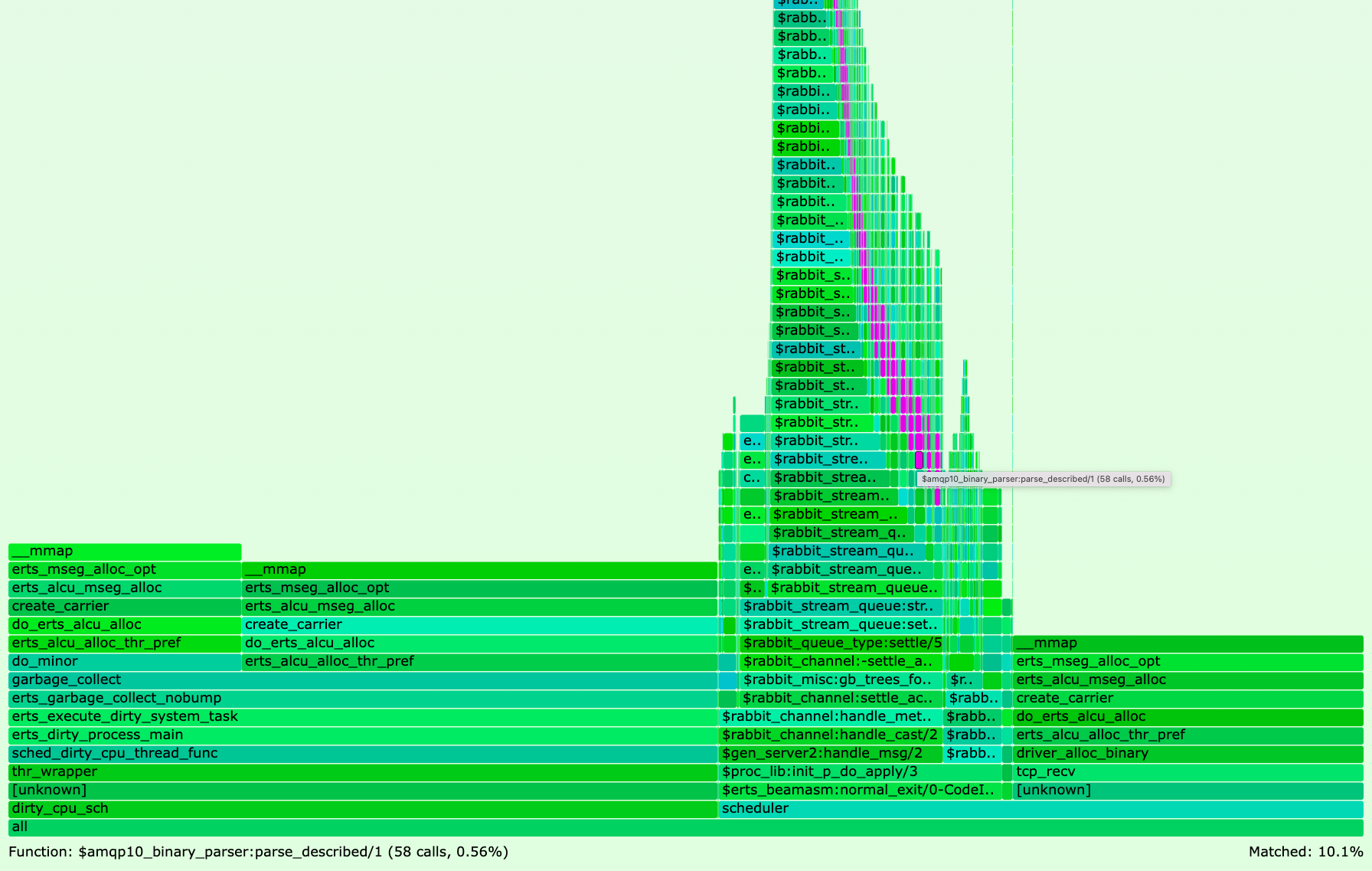Screen dimensions: 1372x871
Task: Click the highlighted parse_described/1 frame under the tooltip
Action: point(921,460)
